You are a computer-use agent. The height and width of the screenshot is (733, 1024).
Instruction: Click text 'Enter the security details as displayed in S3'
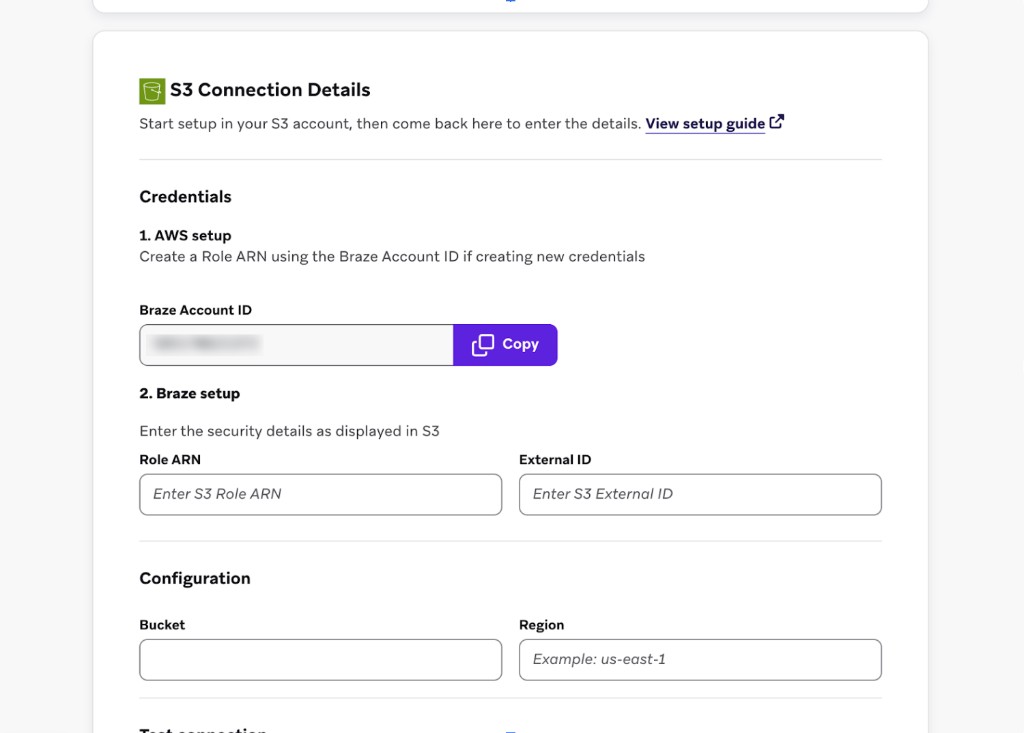(x=289, y=431)
